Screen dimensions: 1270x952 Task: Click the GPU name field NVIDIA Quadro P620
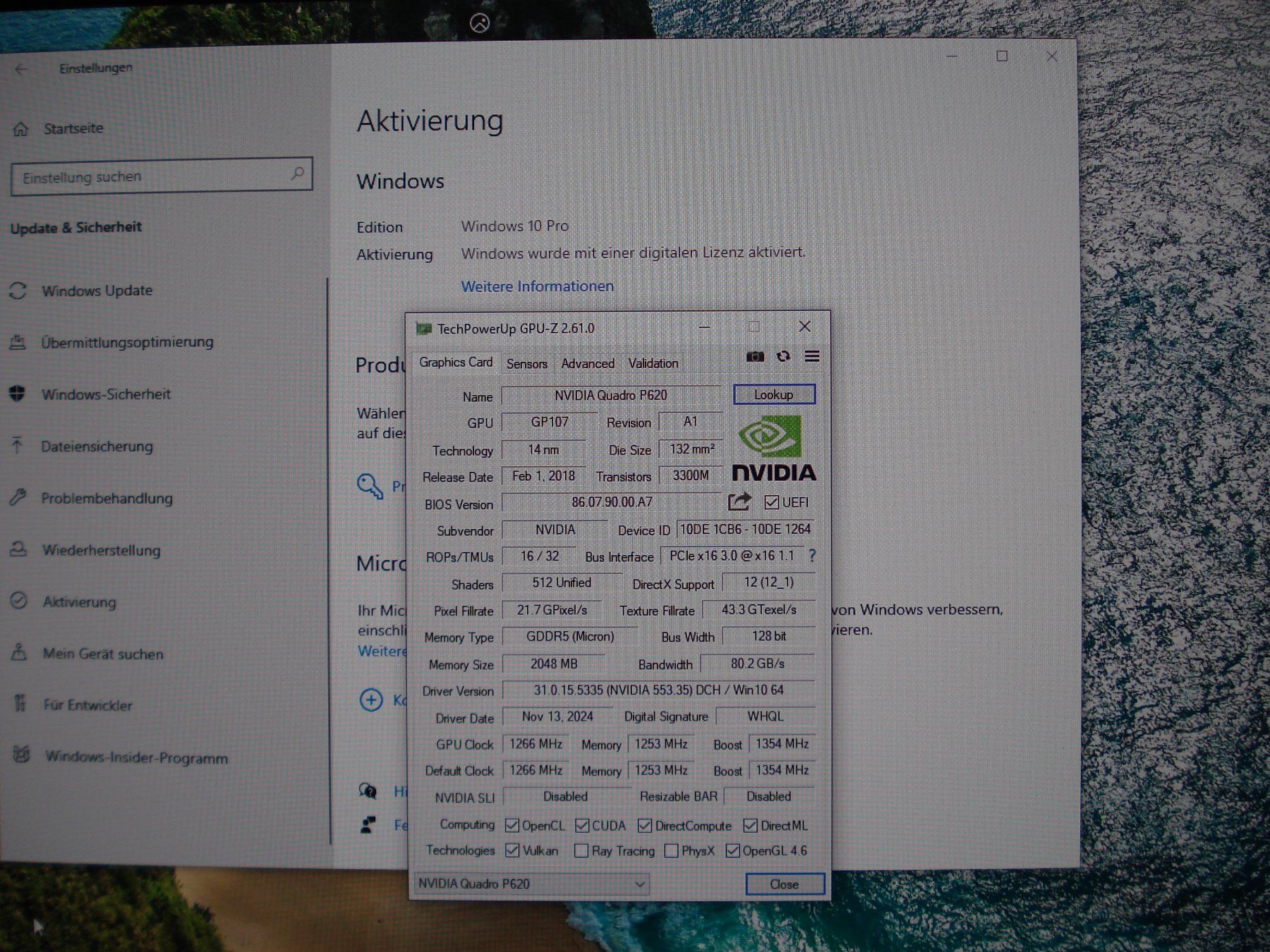tap(611, 396)
